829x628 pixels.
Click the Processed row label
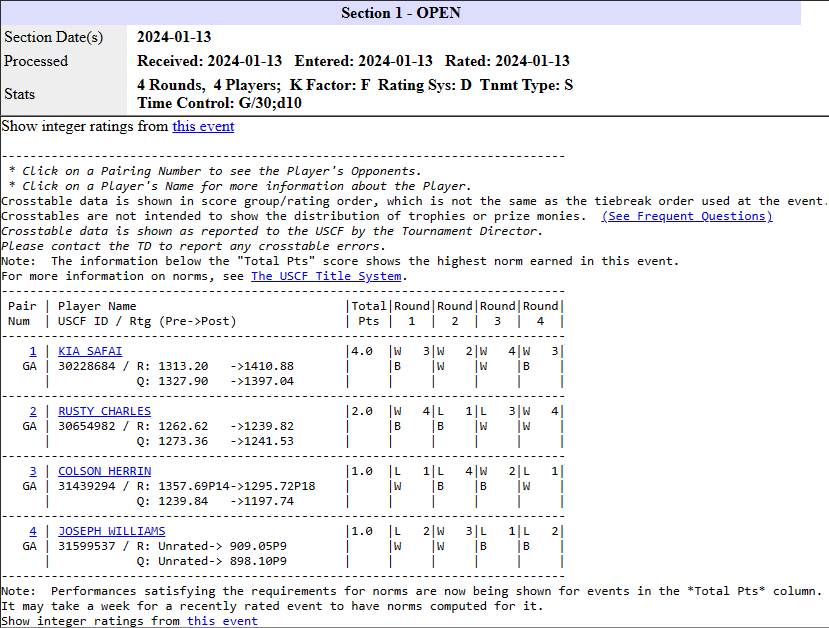tap(36, 61)
